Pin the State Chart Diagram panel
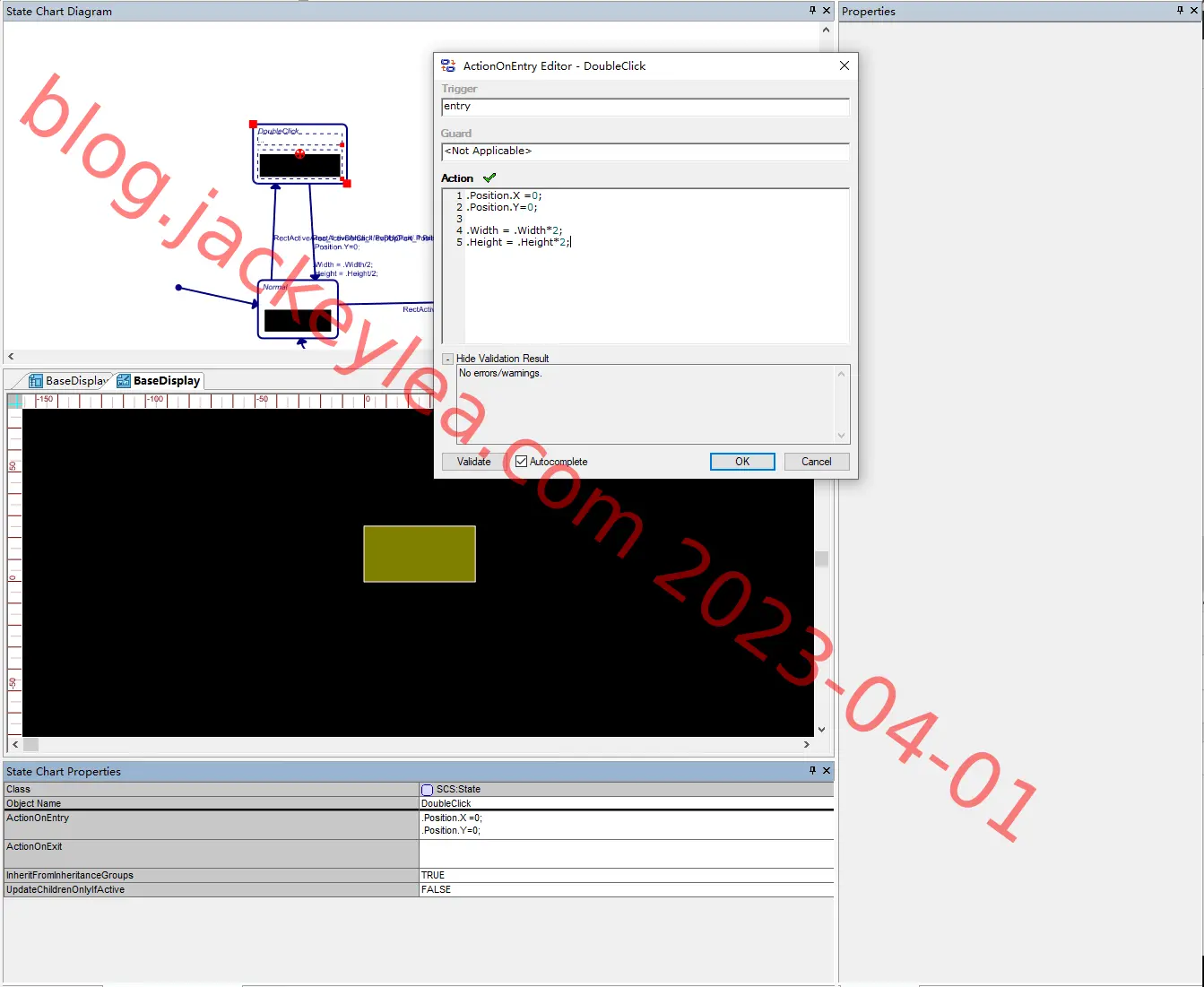This screenshot has width=1204, height=987. click(812, 11)
